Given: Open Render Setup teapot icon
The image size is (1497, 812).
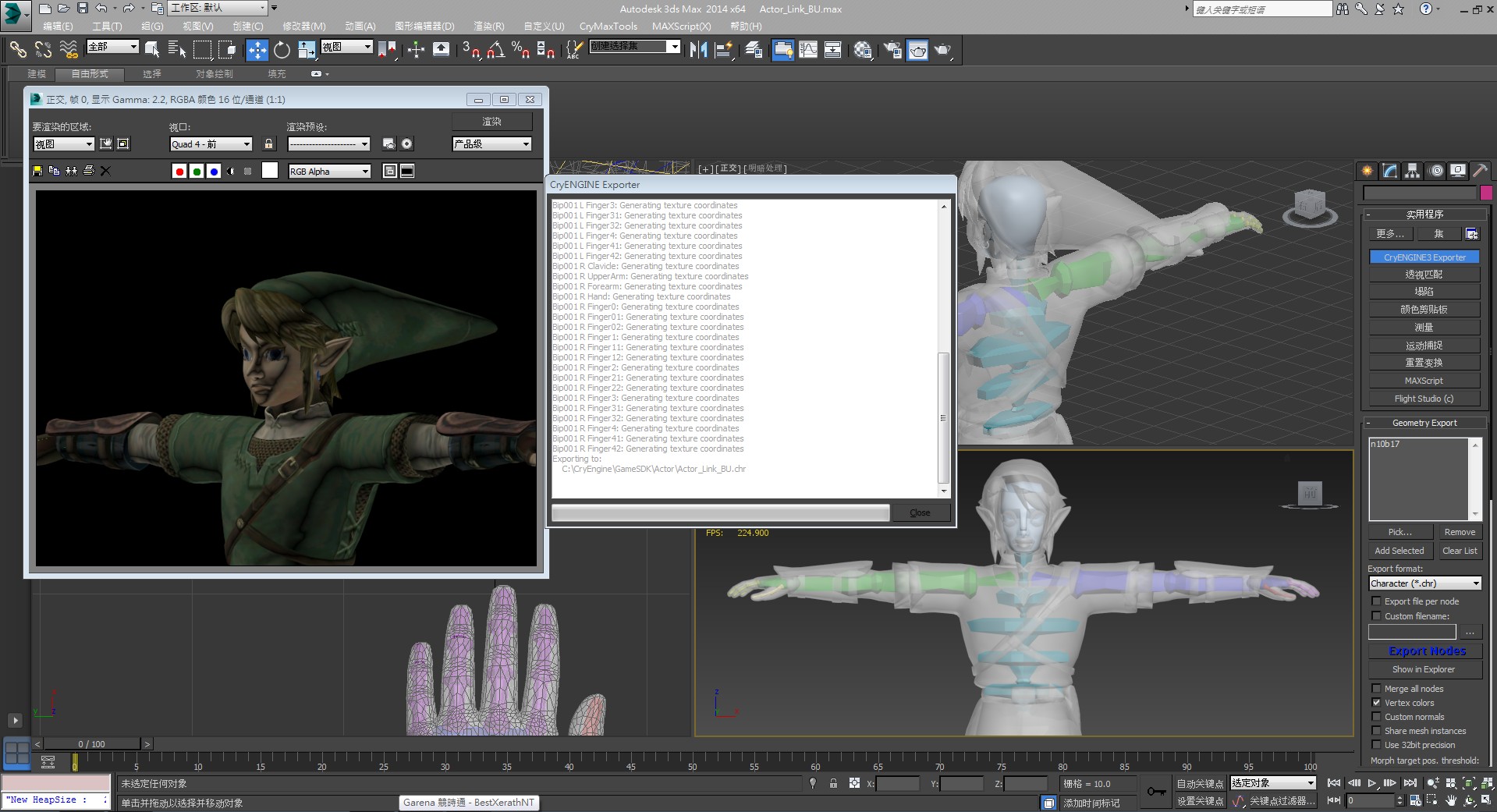Looking at the screenshot, I should (x=892, y=50).
